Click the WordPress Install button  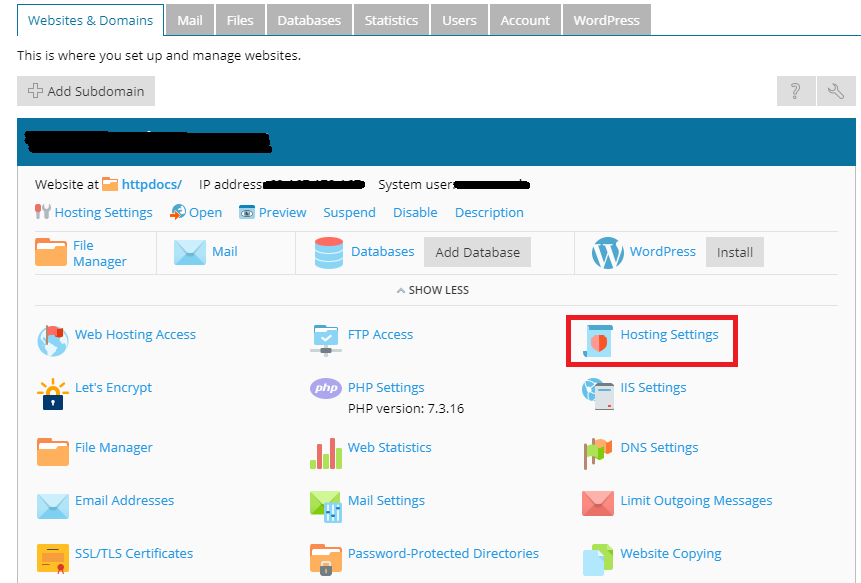(x=735, y=252)
